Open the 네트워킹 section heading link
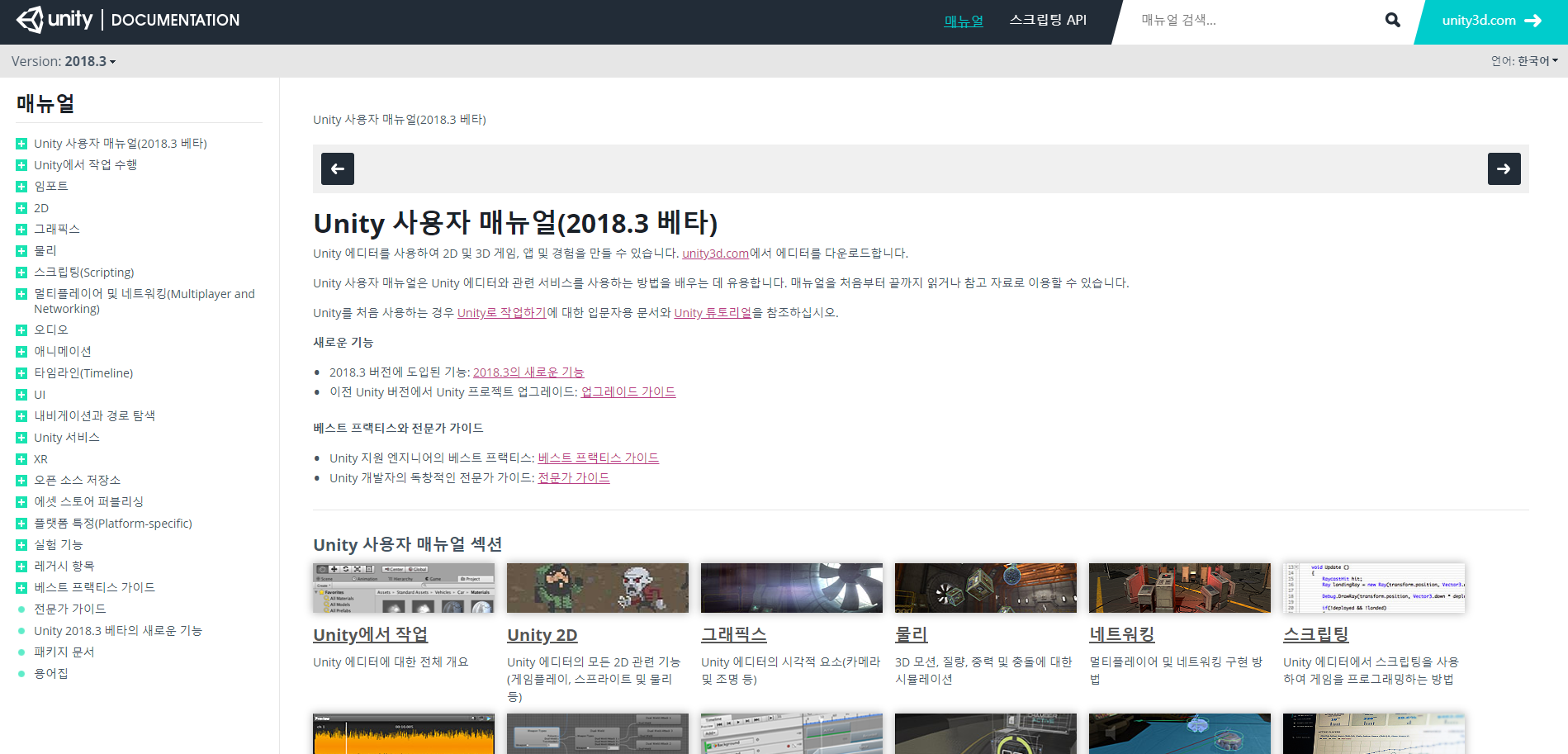Image resolution: width=1568 pixels, height=754 pixels. click(x=1122, y=635)
